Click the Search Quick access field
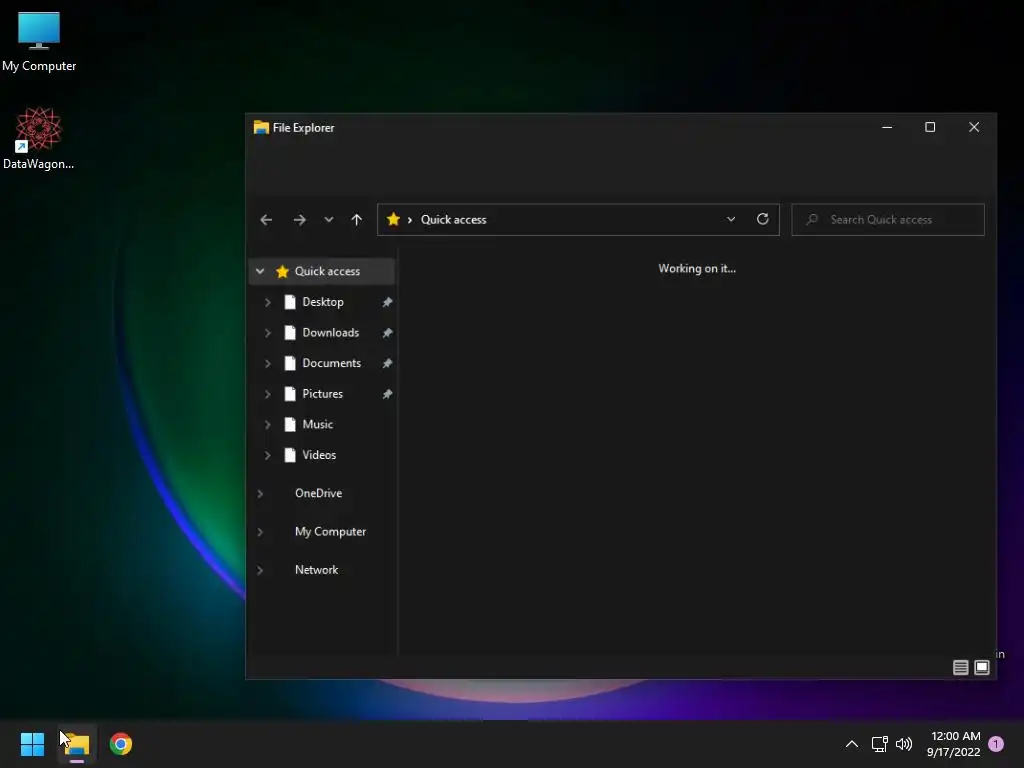This screenshot has height=768, width=1024. tap(888, 219)
